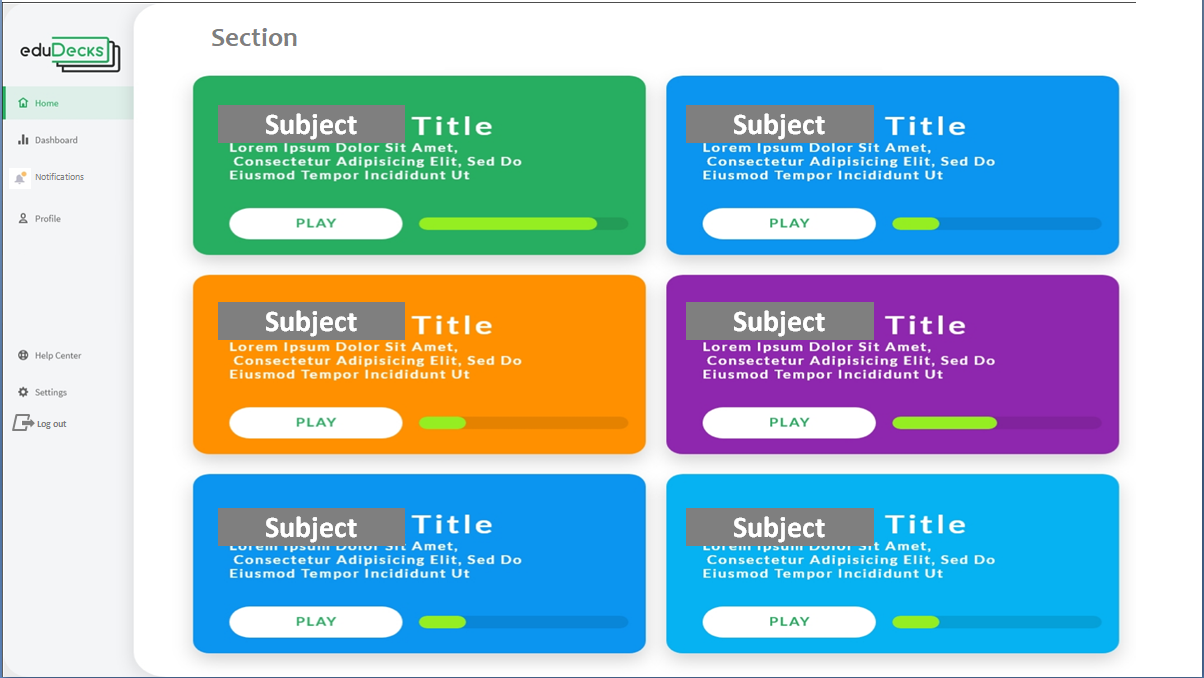This screenshot has width=1204, height=678.
Task: Click the eduDecks logo
Action: pos(70,53)
